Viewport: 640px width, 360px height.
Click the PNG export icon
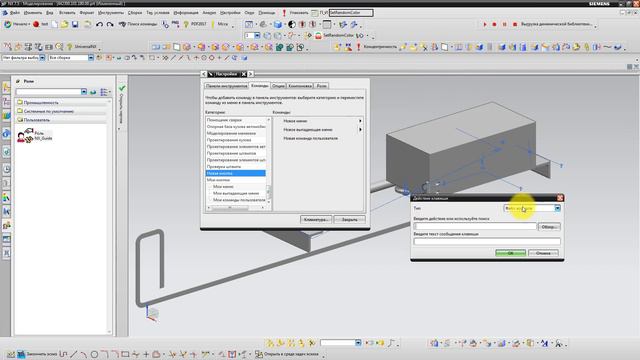[176, 24]
